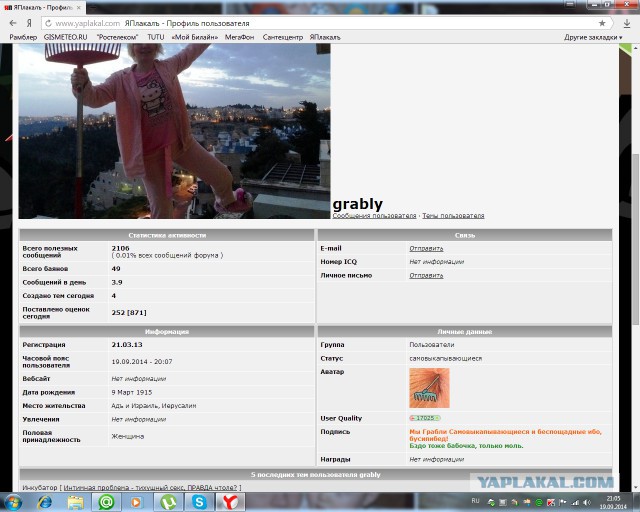Viewport: 640px width, 512px height.
Task: Select the Пользователи group value
Action: [432, 345]
